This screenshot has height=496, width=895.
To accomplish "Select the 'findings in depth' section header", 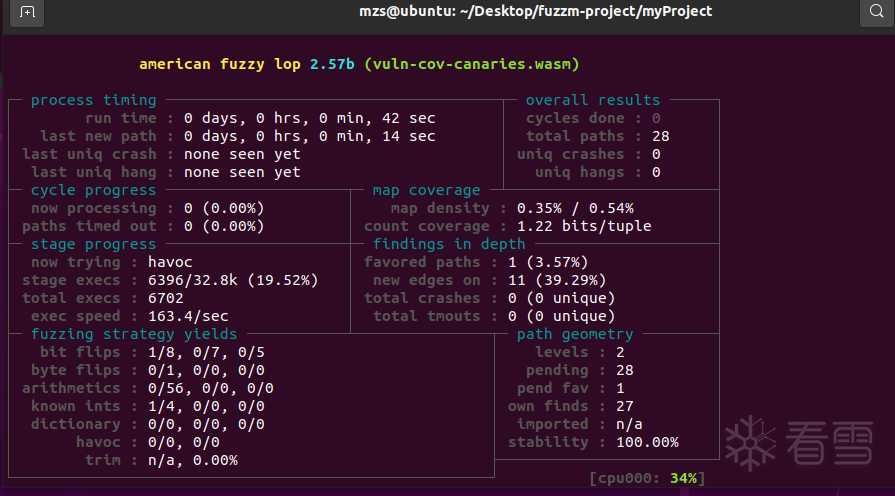I will [x=449, y=244].
